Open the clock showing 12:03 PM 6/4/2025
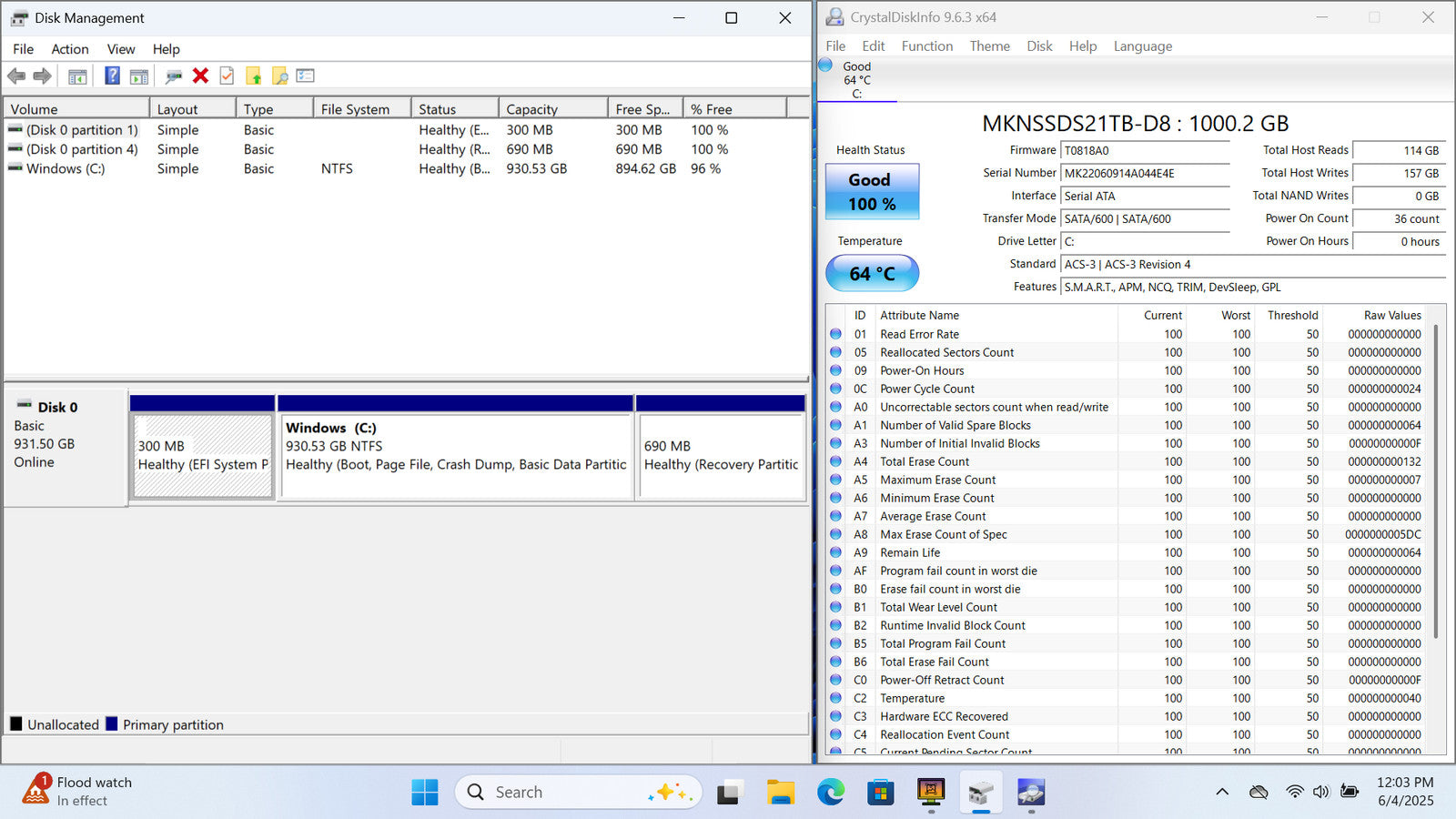Viewport: 1456px width, 819px height. tap(1405, 792)
